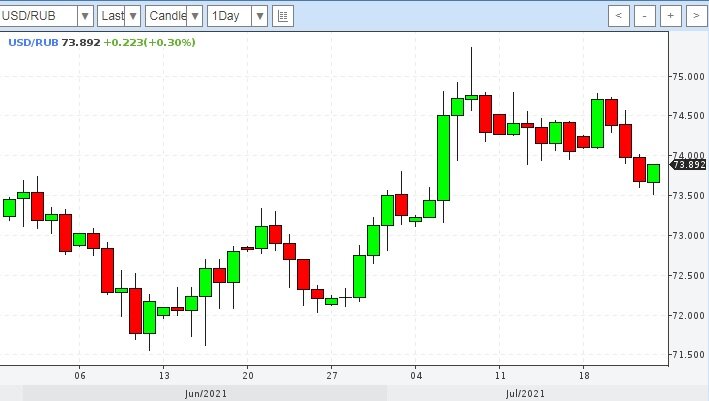
Task: Click the last green candle on the chart
Action: point(653,174)
